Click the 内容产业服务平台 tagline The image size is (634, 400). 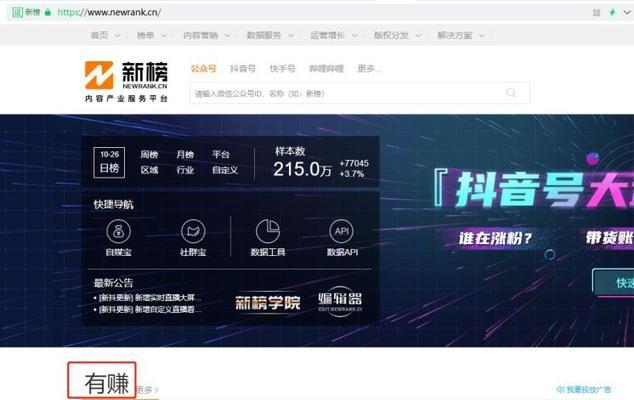click(126, 99)
